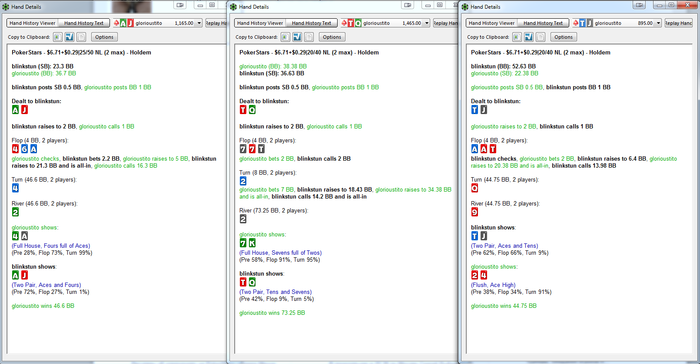Copy hand in forum format, 1,465.00 window
This screenshot has height=364, width=700.
[x=297, y=37]
